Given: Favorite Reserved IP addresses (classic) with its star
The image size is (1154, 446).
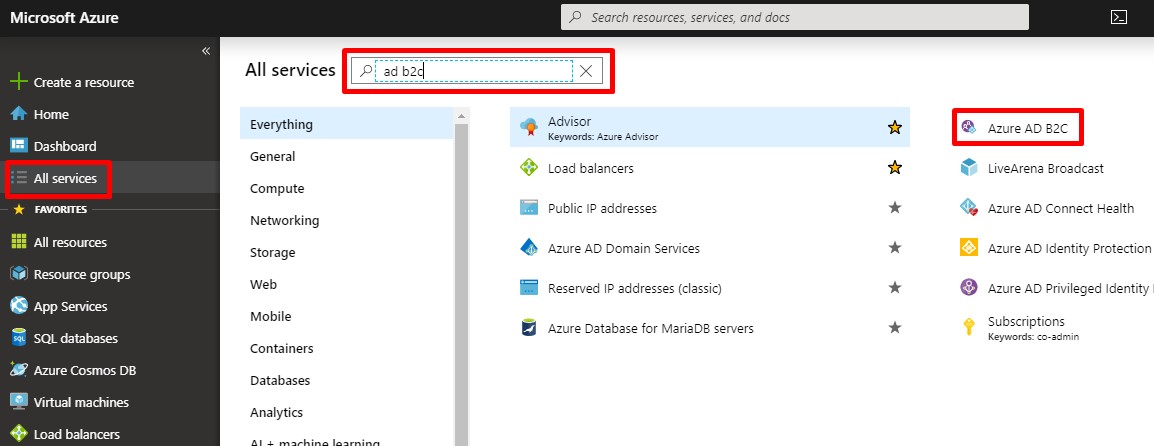Looking at the screenshot, I should [894, 288].
